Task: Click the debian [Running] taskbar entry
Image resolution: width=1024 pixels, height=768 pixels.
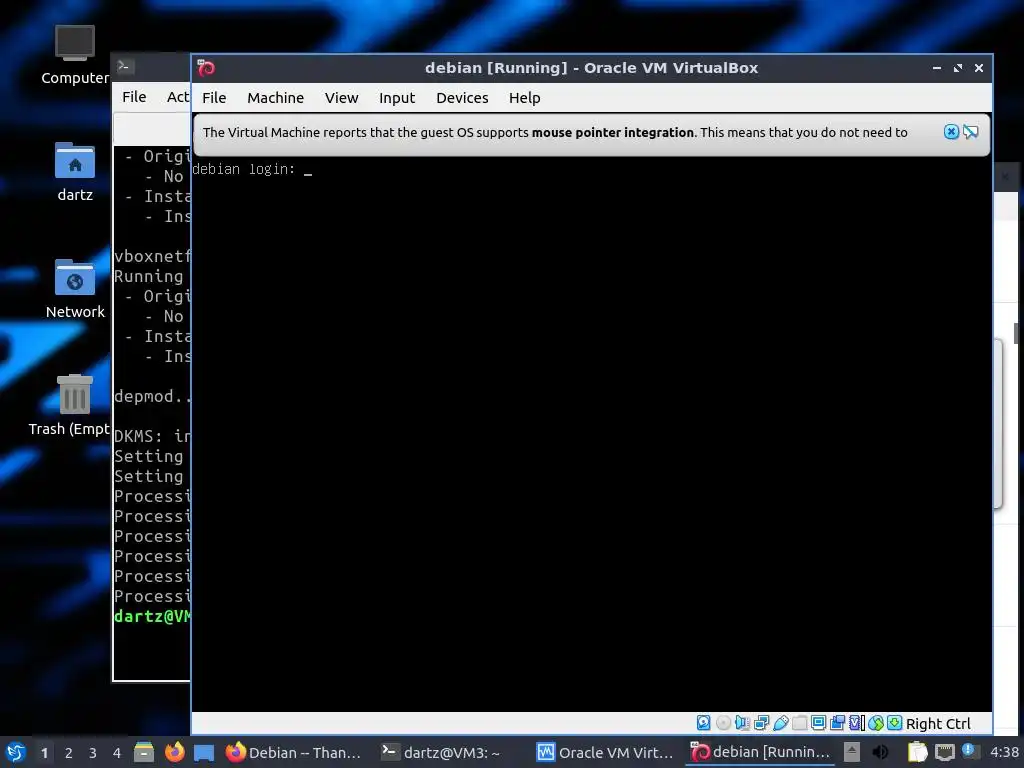Action: pyautogui.click(x=760, y=752)
